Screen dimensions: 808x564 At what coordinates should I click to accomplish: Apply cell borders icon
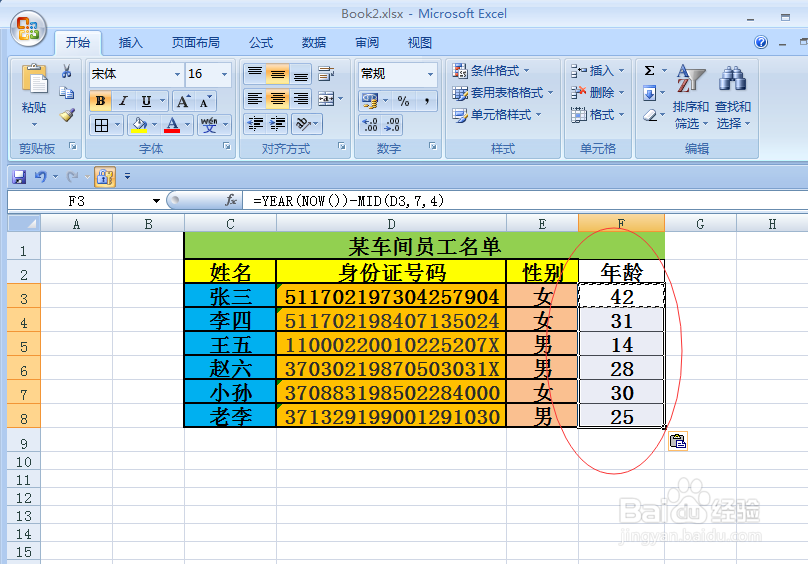tap(102, 125)
